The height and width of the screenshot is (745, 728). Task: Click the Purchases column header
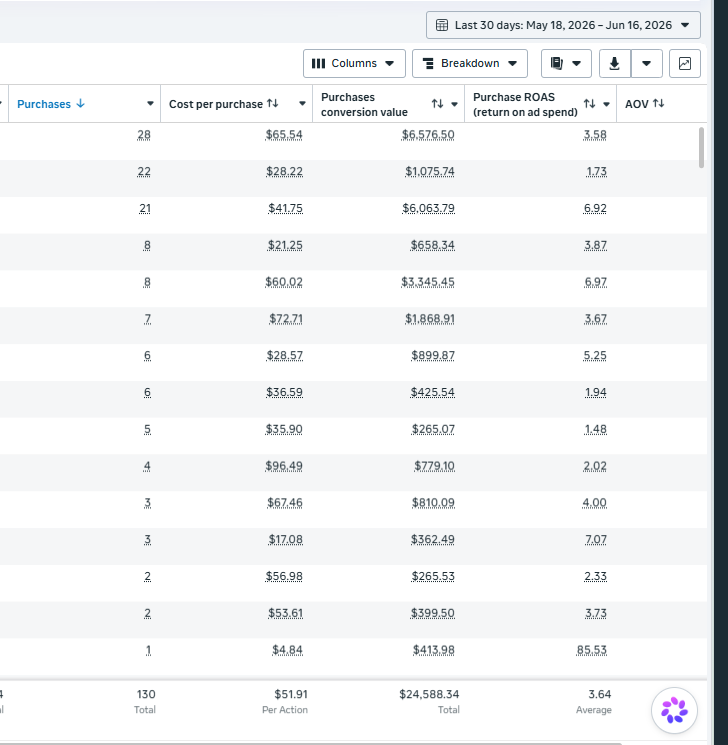pyautogui.click(x=44, y=104)
